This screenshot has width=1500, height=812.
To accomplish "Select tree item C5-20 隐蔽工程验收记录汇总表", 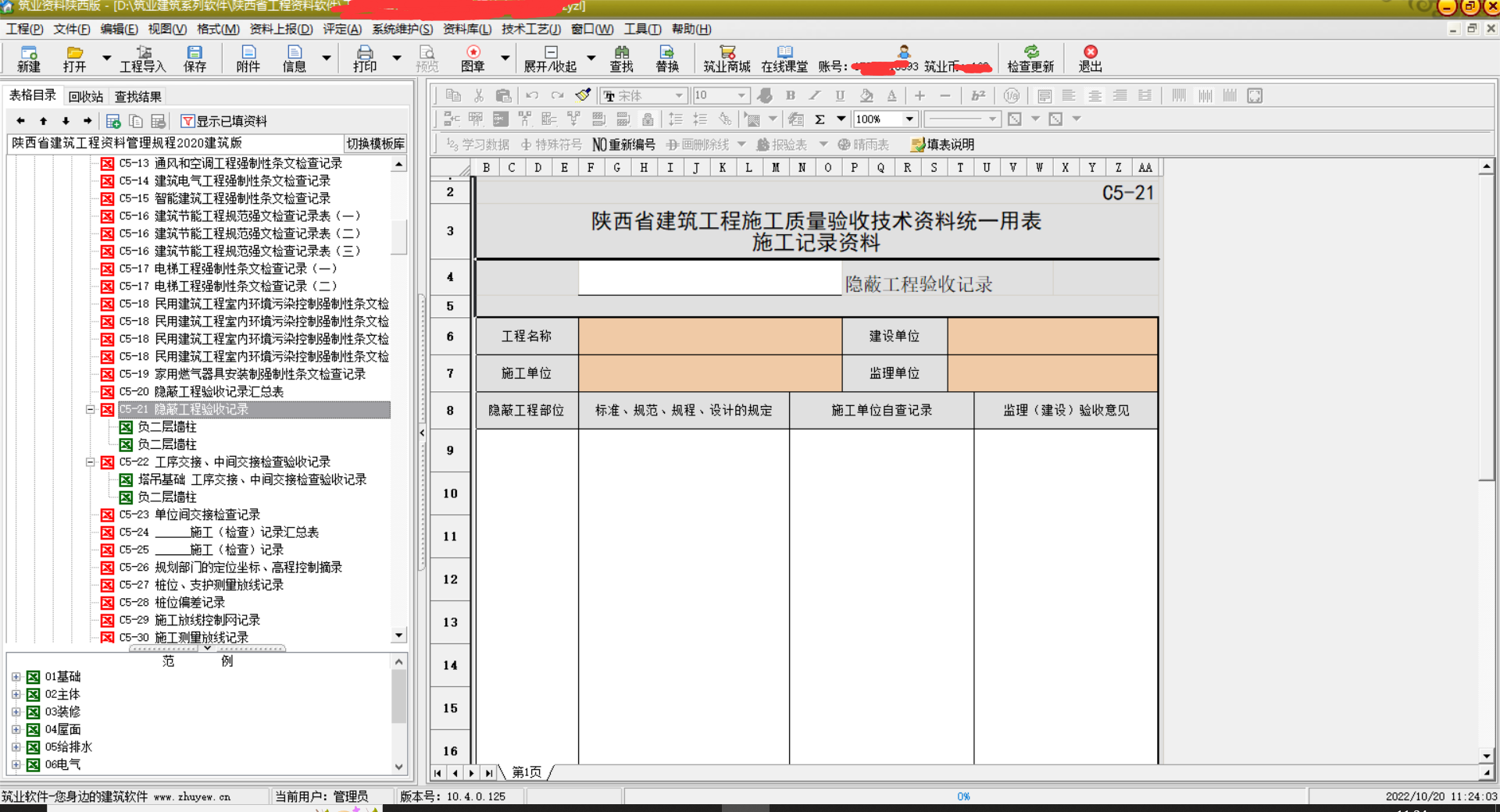I will [x=201, y=392].
